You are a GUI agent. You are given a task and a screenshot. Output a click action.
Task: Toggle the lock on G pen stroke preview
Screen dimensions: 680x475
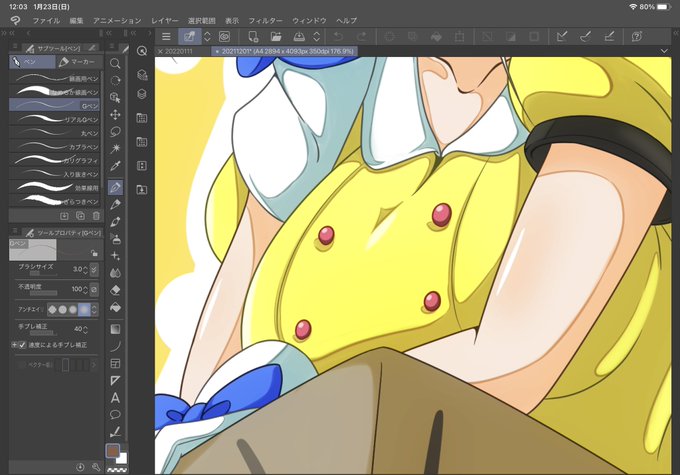click(94, 253)
